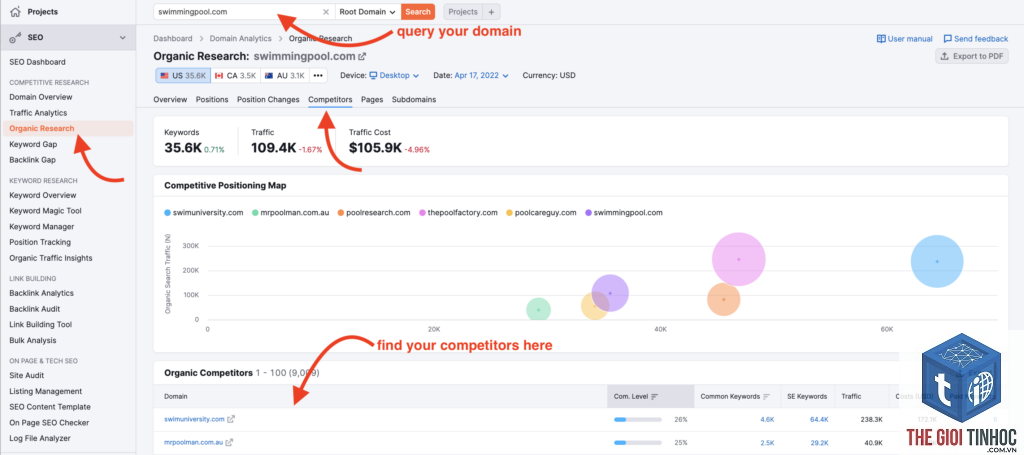
Task: Open Organic Traffic Insights in sidebar
Action: point(51,258)
